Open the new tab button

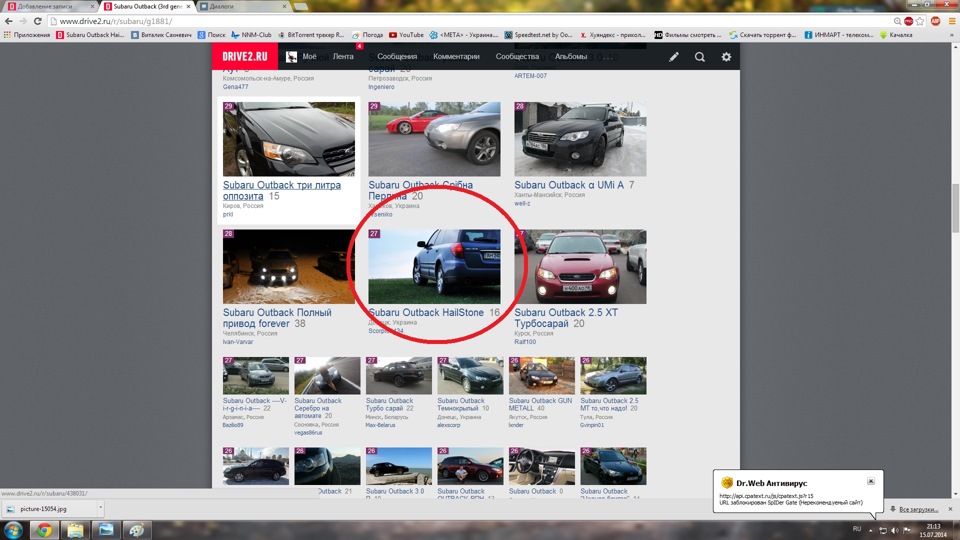[x=301, y=6]
